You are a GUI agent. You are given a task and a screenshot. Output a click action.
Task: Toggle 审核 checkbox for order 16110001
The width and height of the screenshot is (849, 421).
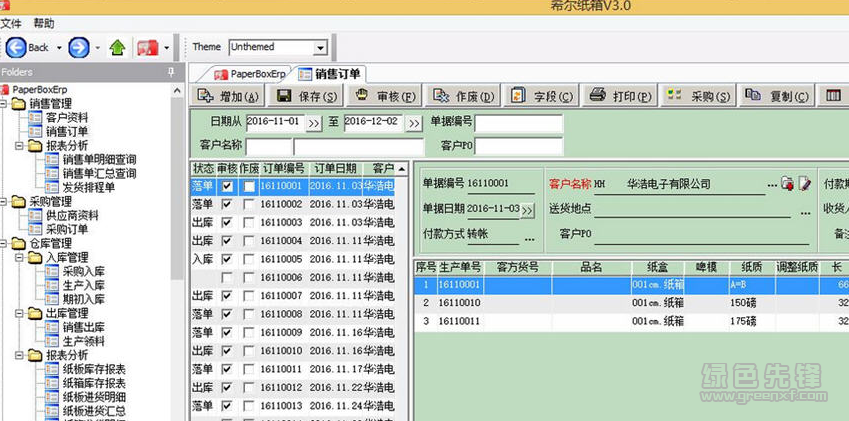click(227, 186)
